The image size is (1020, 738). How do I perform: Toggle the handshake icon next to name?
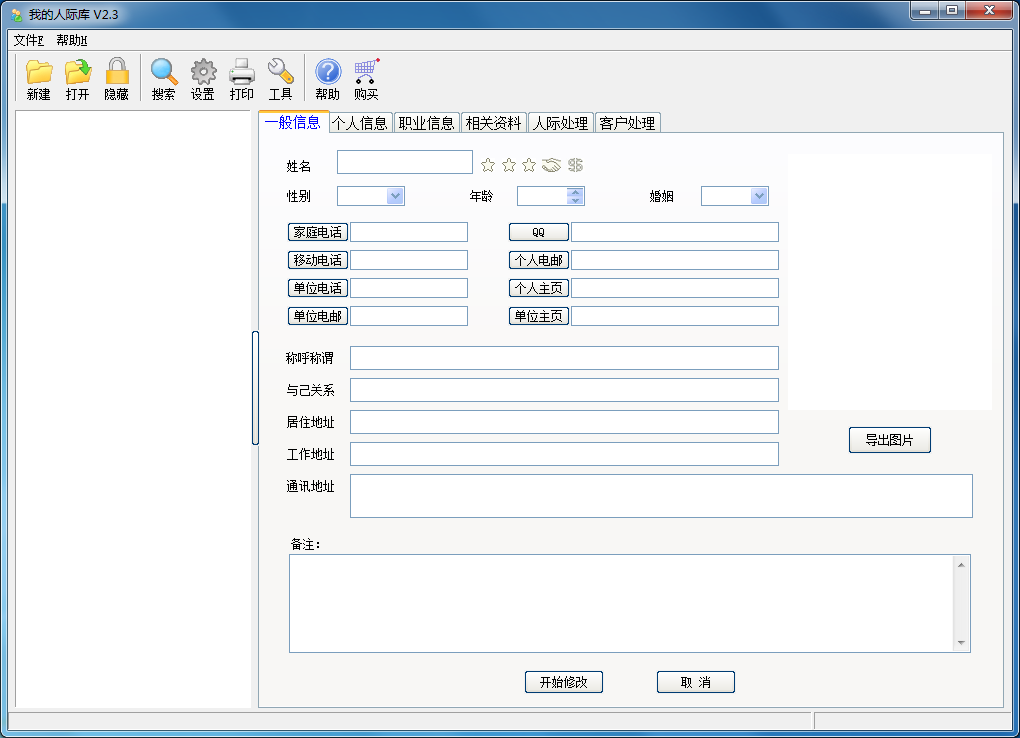[x=551, y=165]
